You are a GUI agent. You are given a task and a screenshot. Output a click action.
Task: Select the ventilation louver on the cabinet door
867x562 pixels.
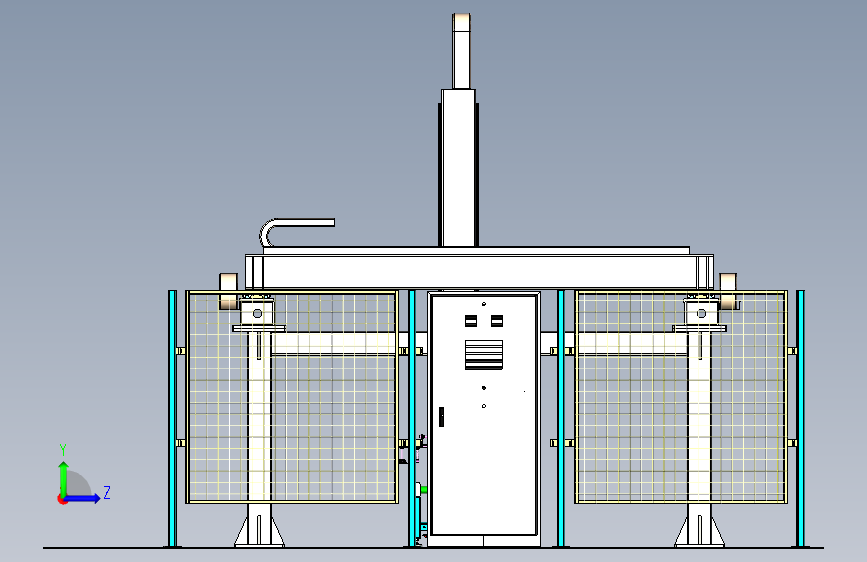[x=484, y=355]
